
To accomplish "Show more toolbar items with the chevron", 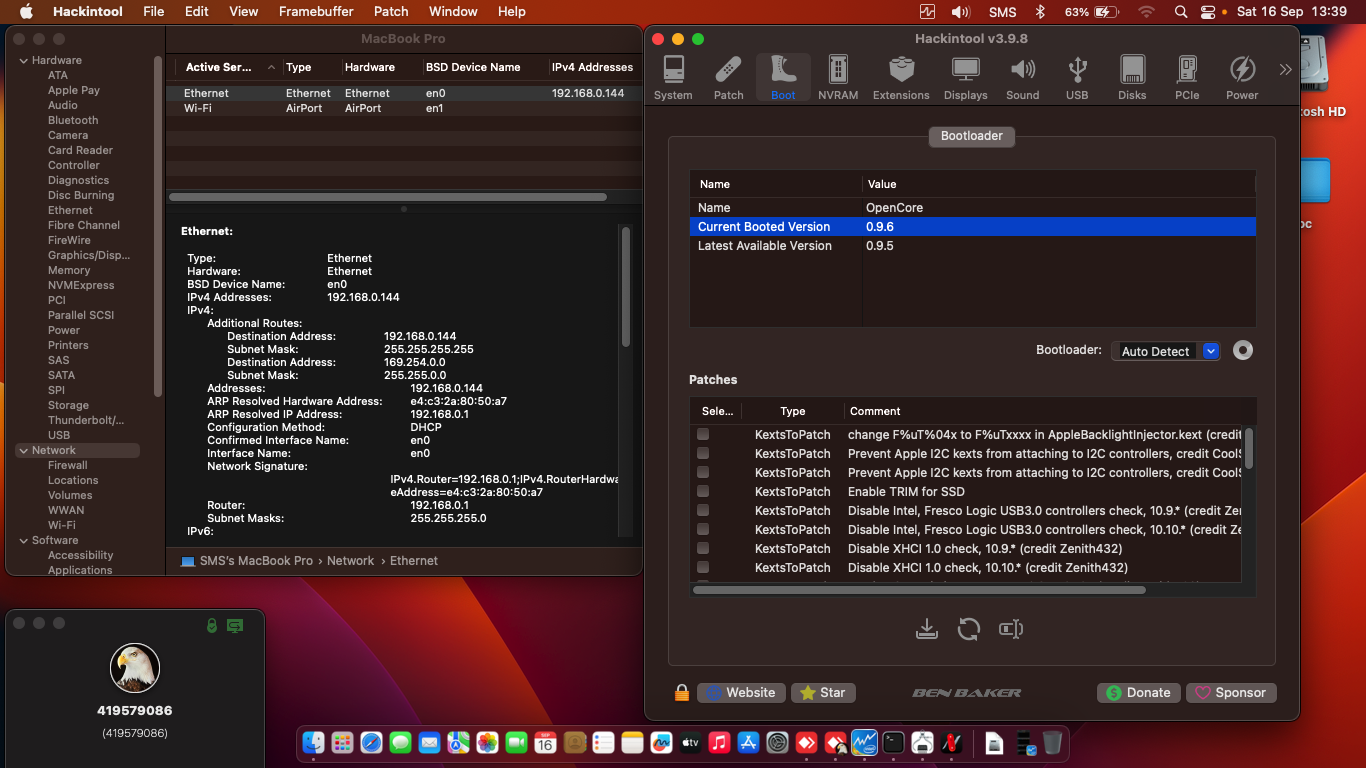I will [1286, 69].
